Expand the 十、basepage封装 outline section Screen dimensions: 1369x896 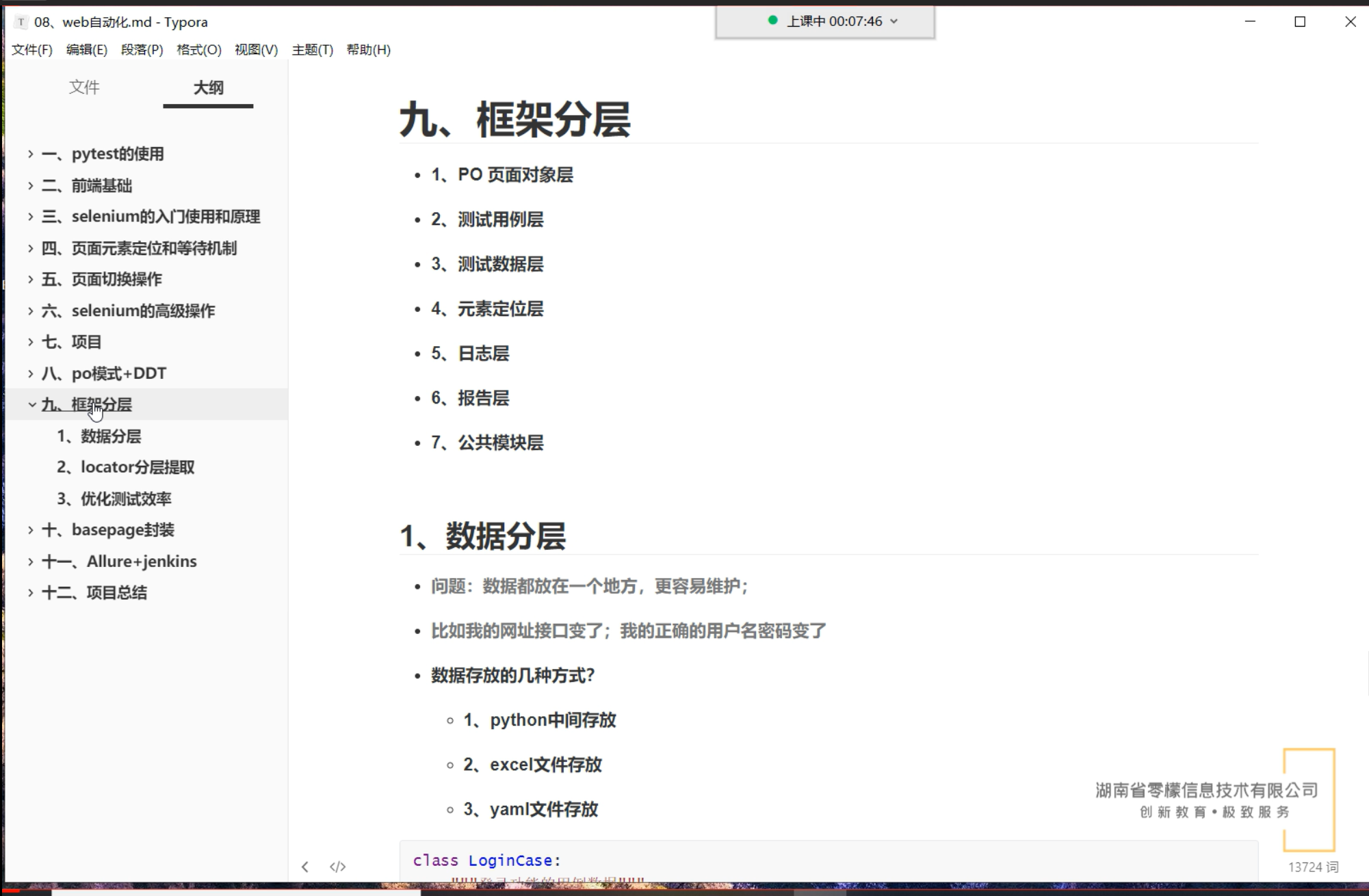pos(31,529)
